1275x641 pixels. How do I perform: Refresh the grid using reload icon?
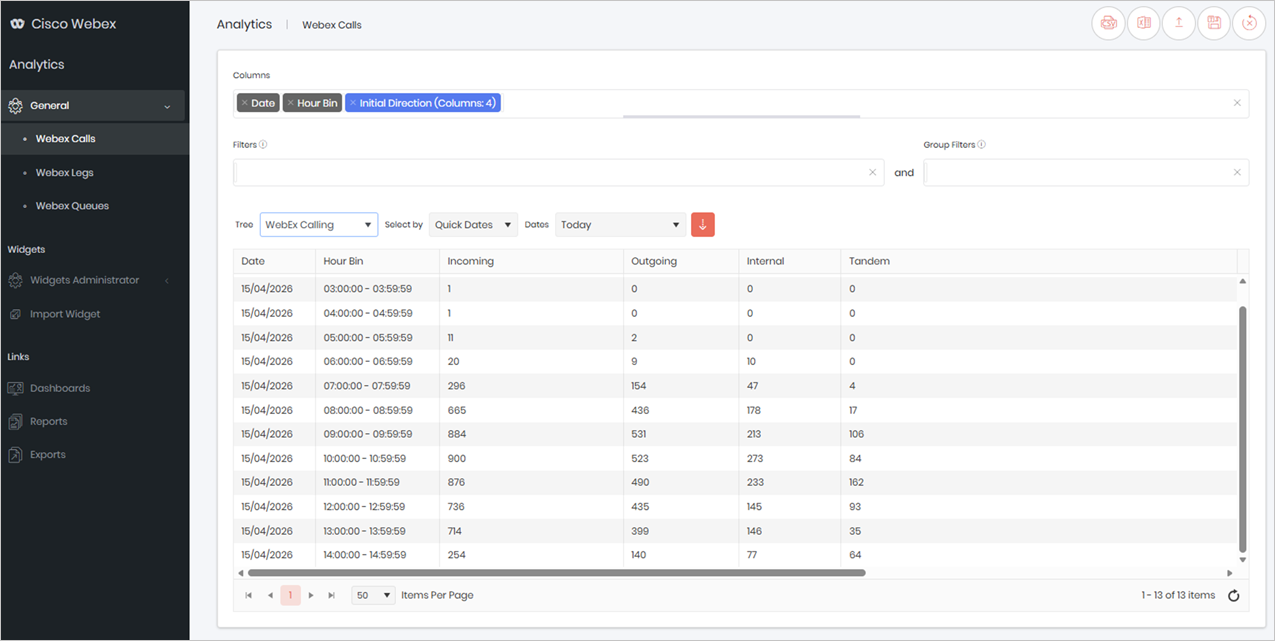(x=1233, y=596)
